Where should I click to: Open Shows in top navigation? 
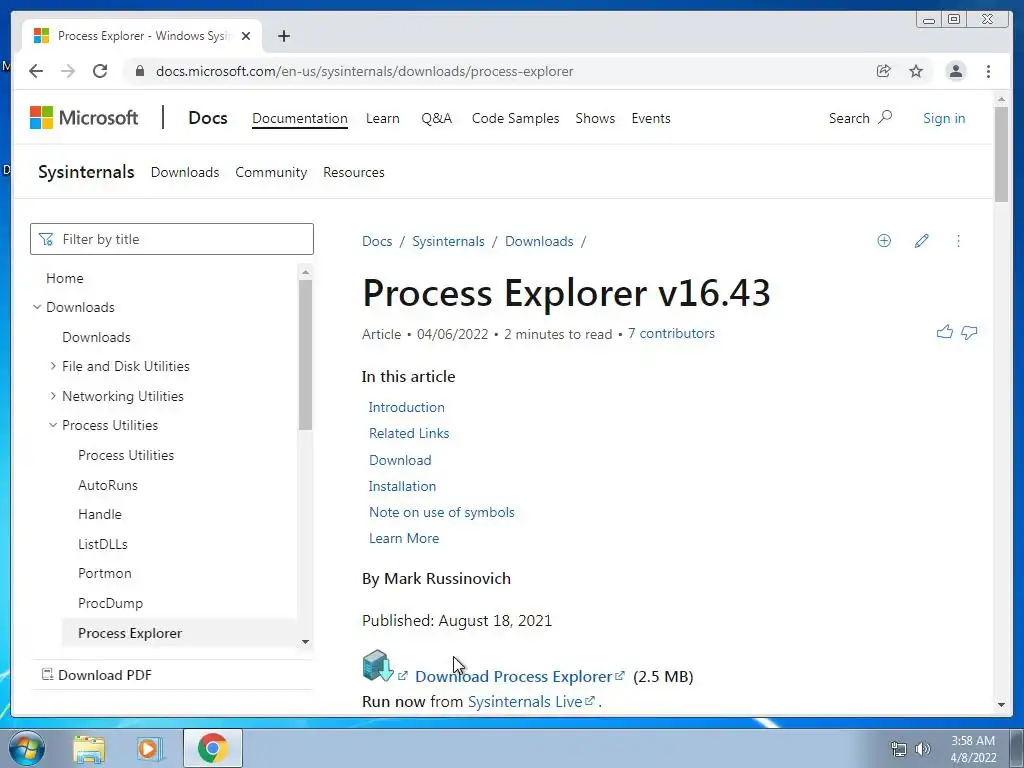tap(595, 118)
